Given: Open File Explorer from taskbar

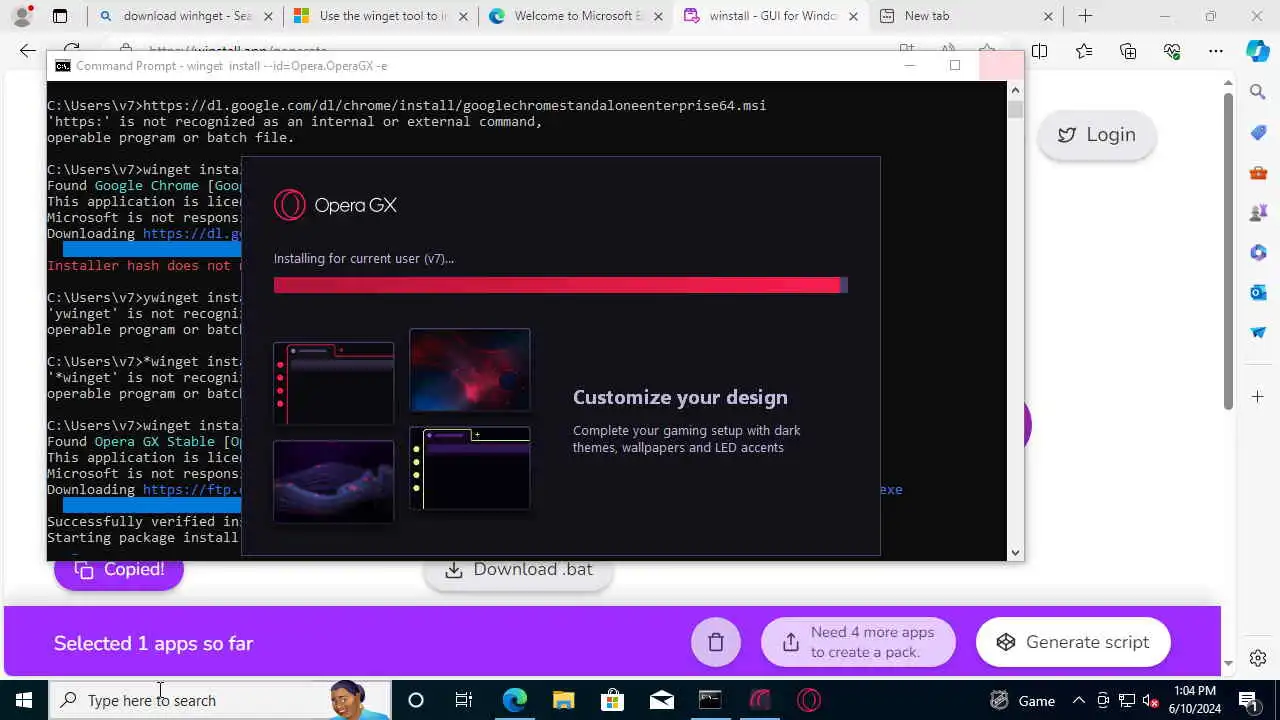Looking at the screenshot, I should [x=563, y=700].
